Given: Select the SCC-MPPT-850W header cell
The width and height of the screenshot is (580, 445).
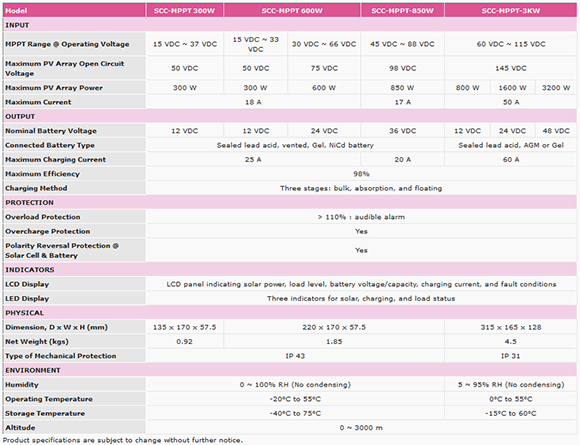Looking at the screenshot, I should click(402, 10).
